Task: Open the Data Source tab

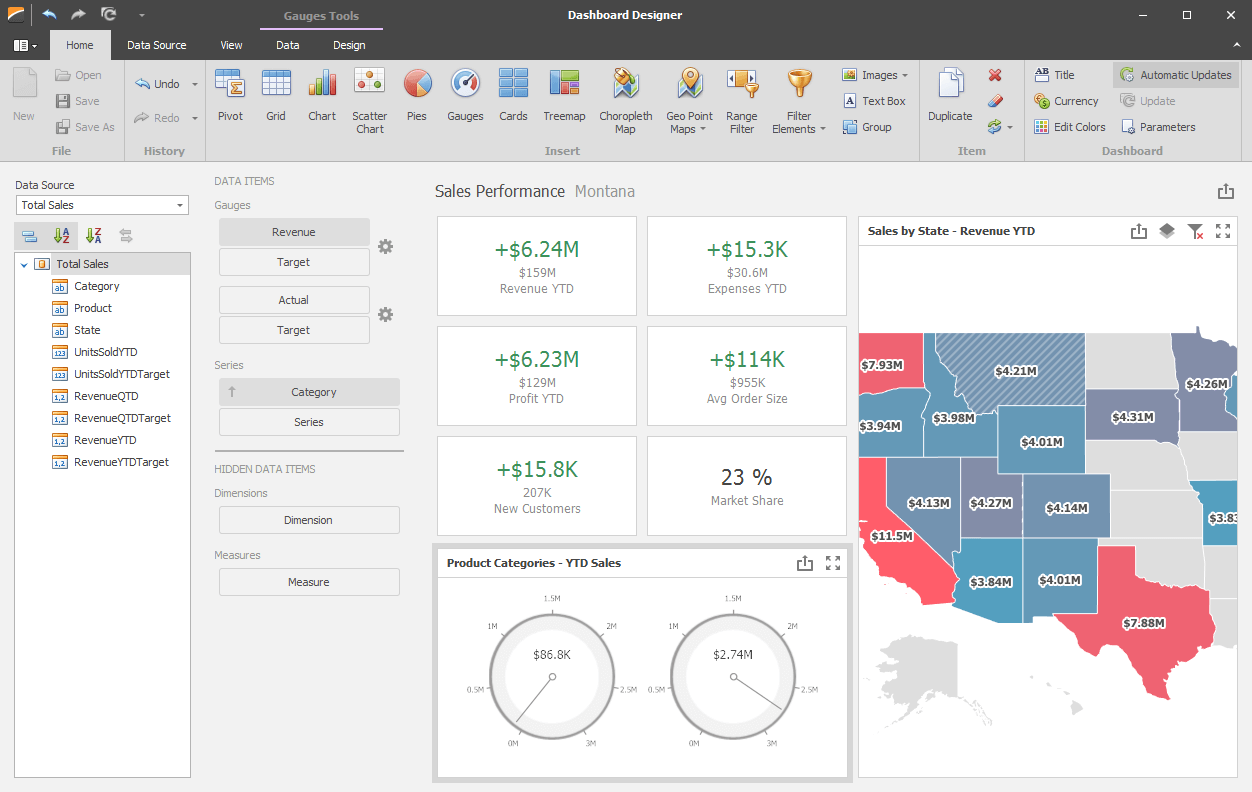Action: point(157,45)
